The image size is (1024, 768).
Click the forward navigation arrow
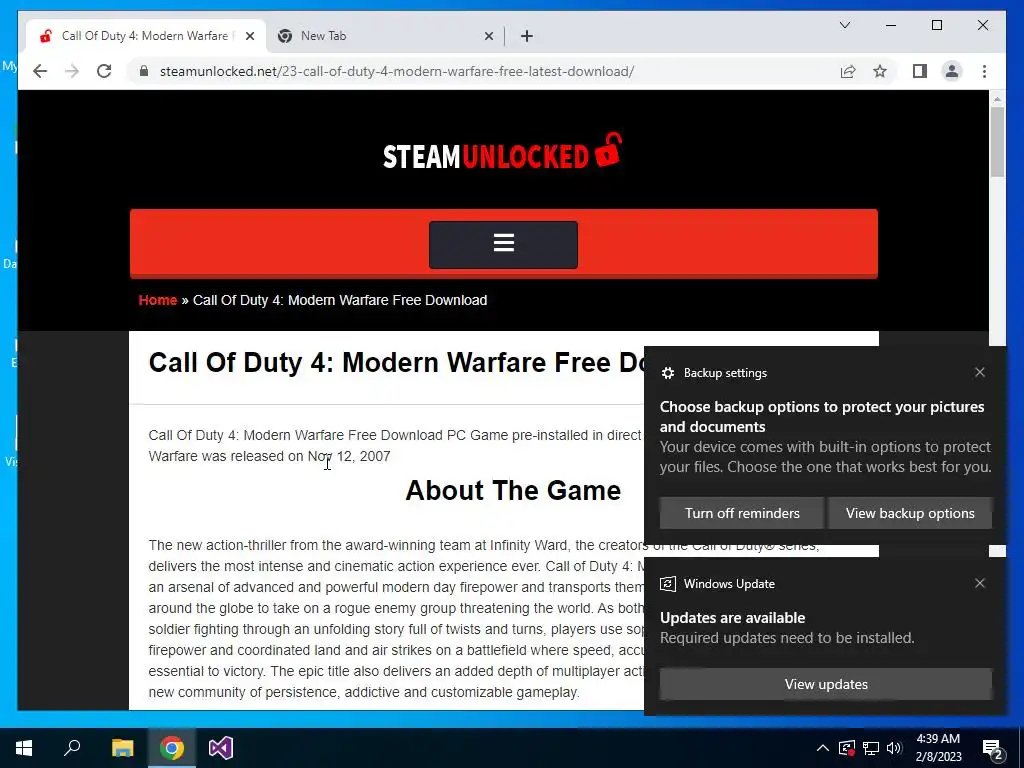72,71
